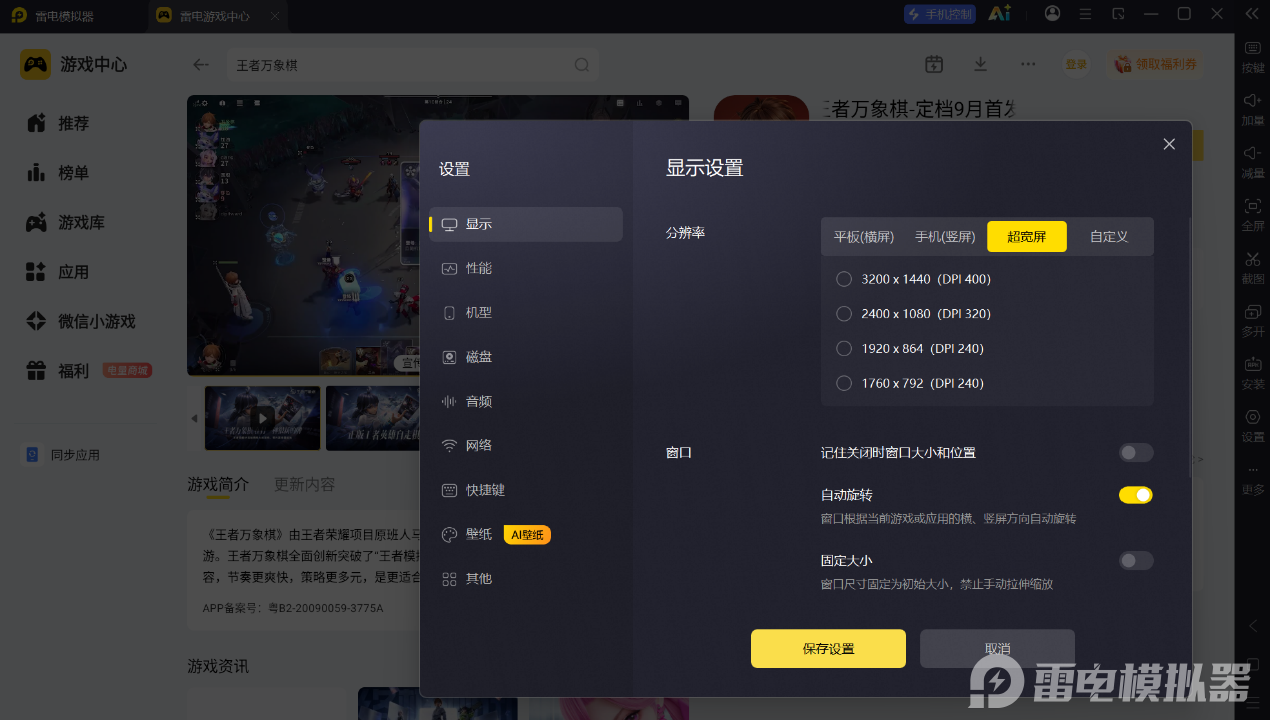Open 应用 in game center sidebar
Image resolution: width=1270 pixels, height=720 pixels.
tap(58, 272)
